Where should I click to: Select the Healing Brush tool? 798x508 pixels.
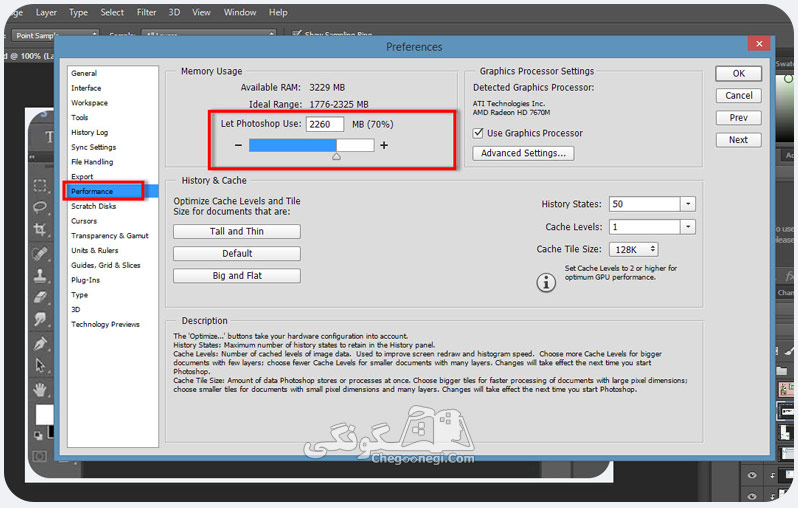coord(40,253)
